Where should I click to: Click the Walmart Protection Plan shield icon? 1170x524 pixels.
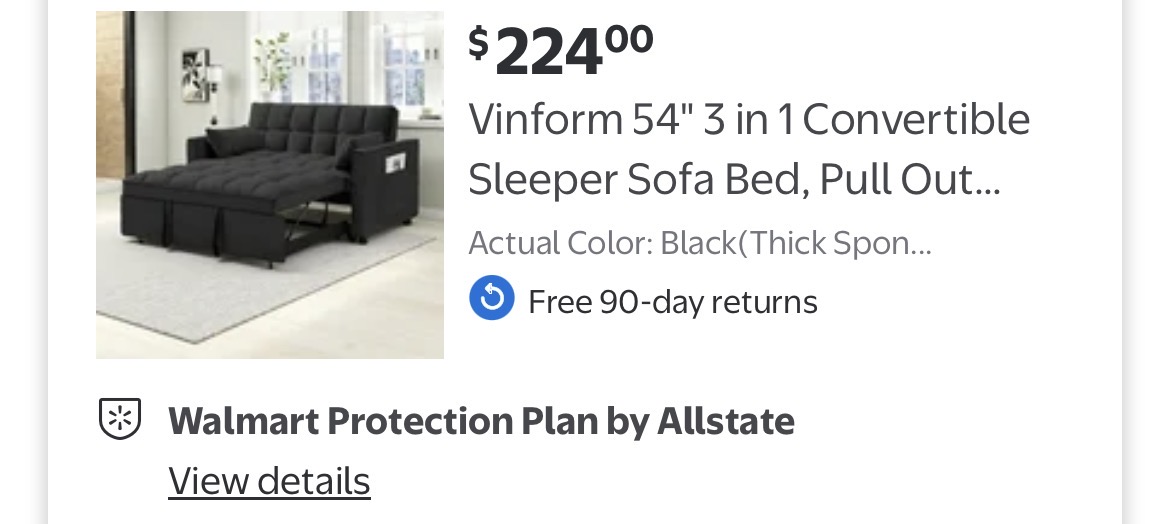pyautogui.click(x=119, y=419)
